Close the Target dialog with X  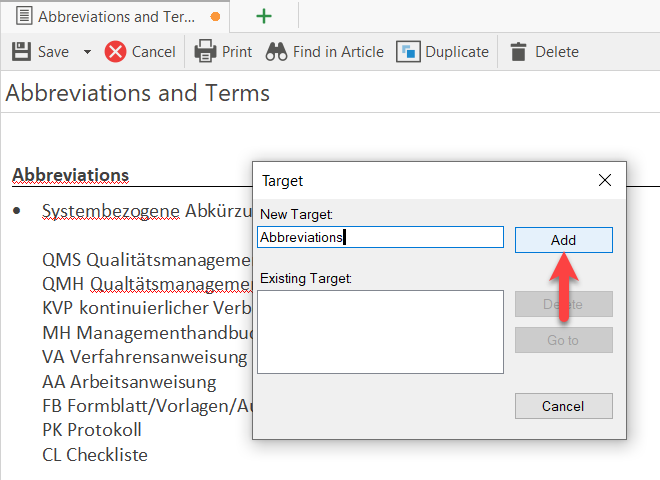coord(604,181)
